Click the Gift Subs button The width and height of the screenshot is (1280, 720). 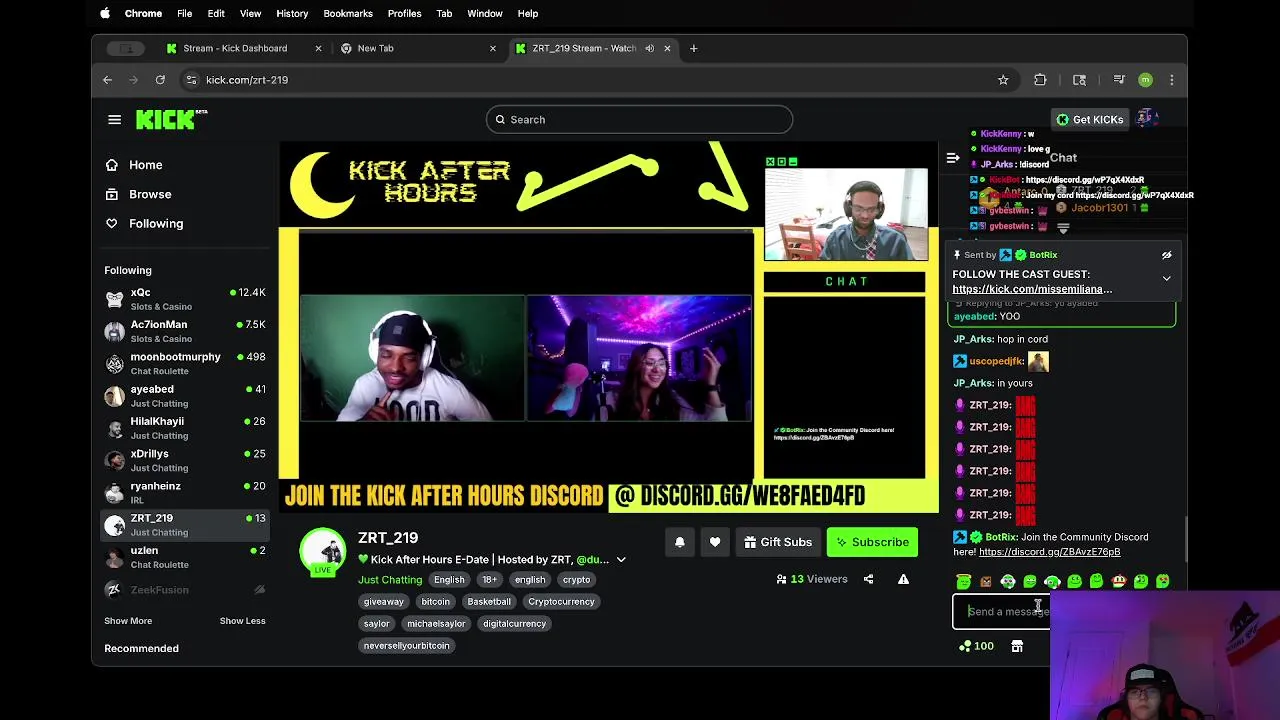pos(778,542)
